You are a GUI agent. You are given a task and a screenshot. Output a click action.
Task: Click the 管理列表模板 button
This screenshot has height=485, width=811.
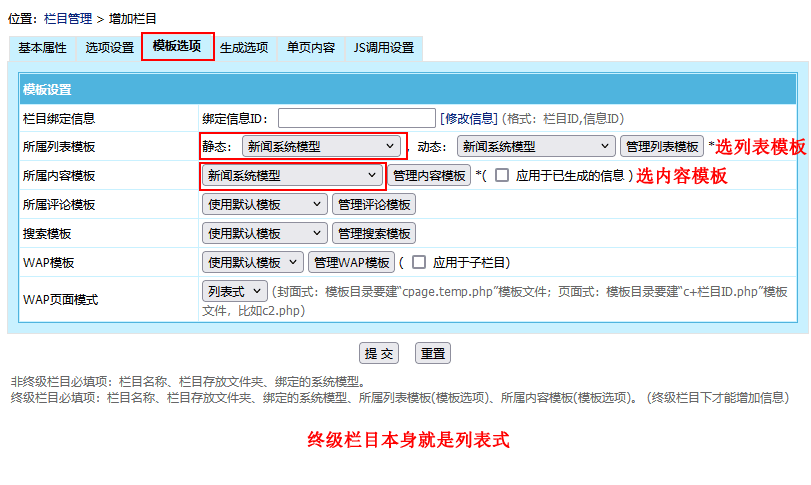tap(661, 147)
